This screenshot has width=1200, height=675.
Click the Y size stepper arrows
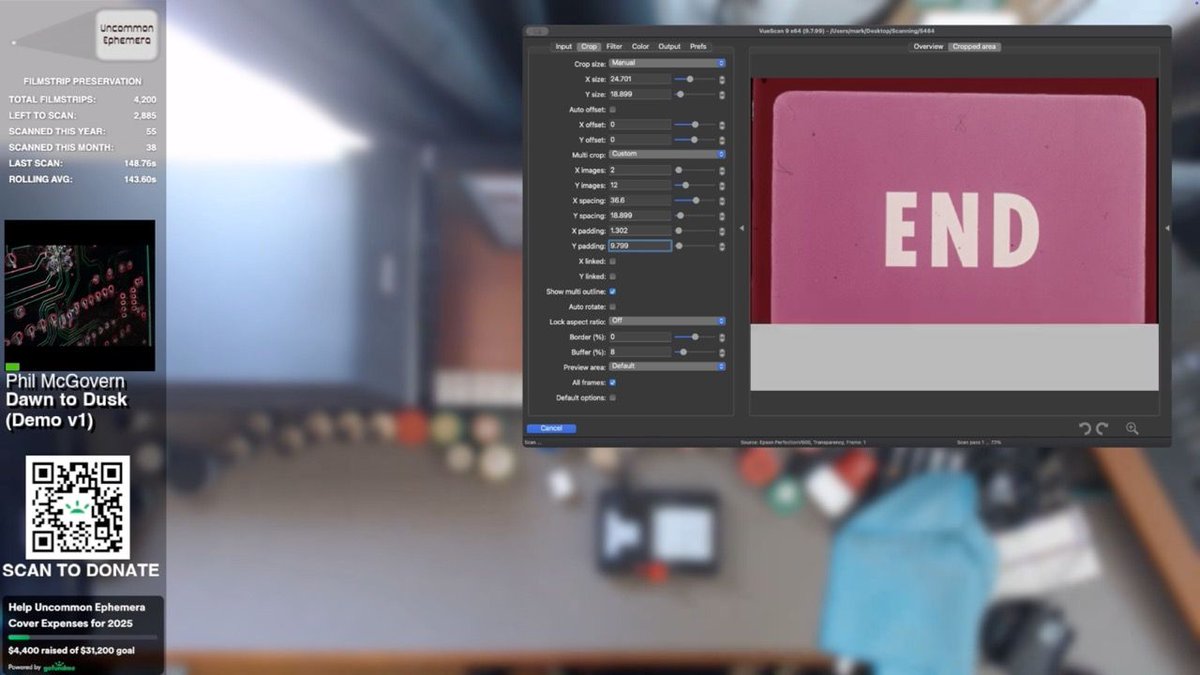(722, 94)
